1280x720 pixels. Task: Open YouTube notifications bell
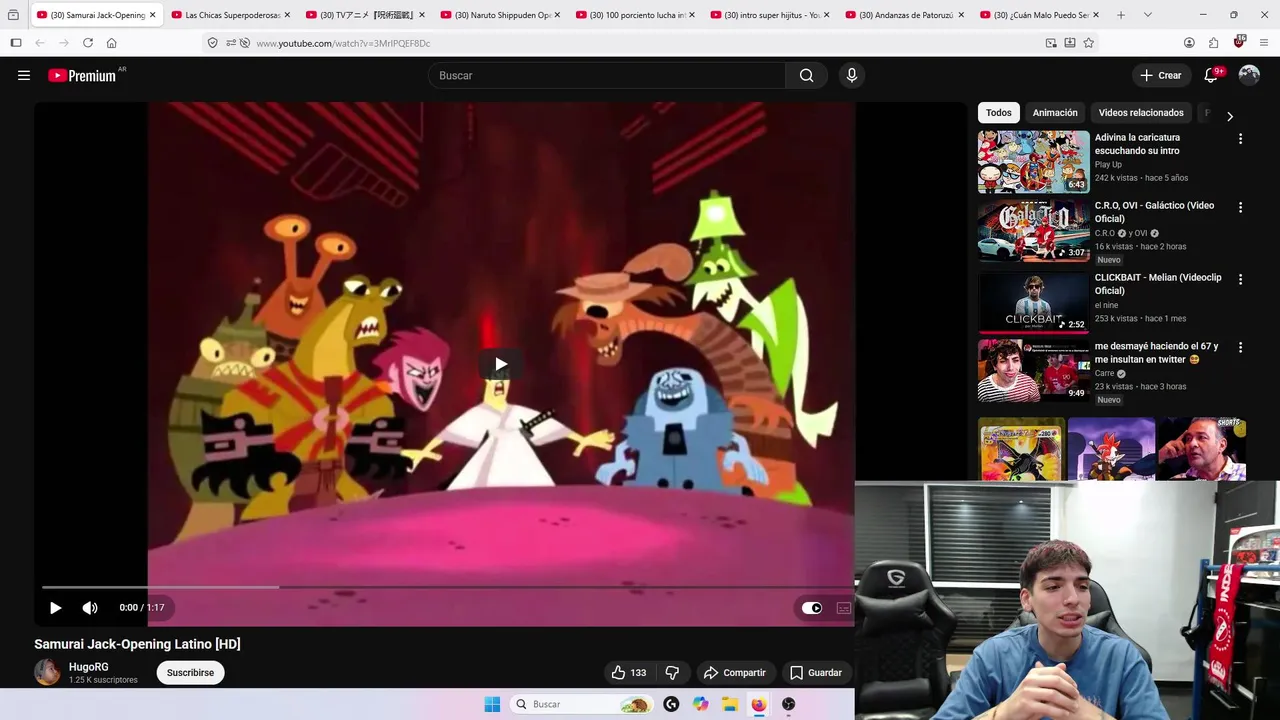(x=1211, y=75)
